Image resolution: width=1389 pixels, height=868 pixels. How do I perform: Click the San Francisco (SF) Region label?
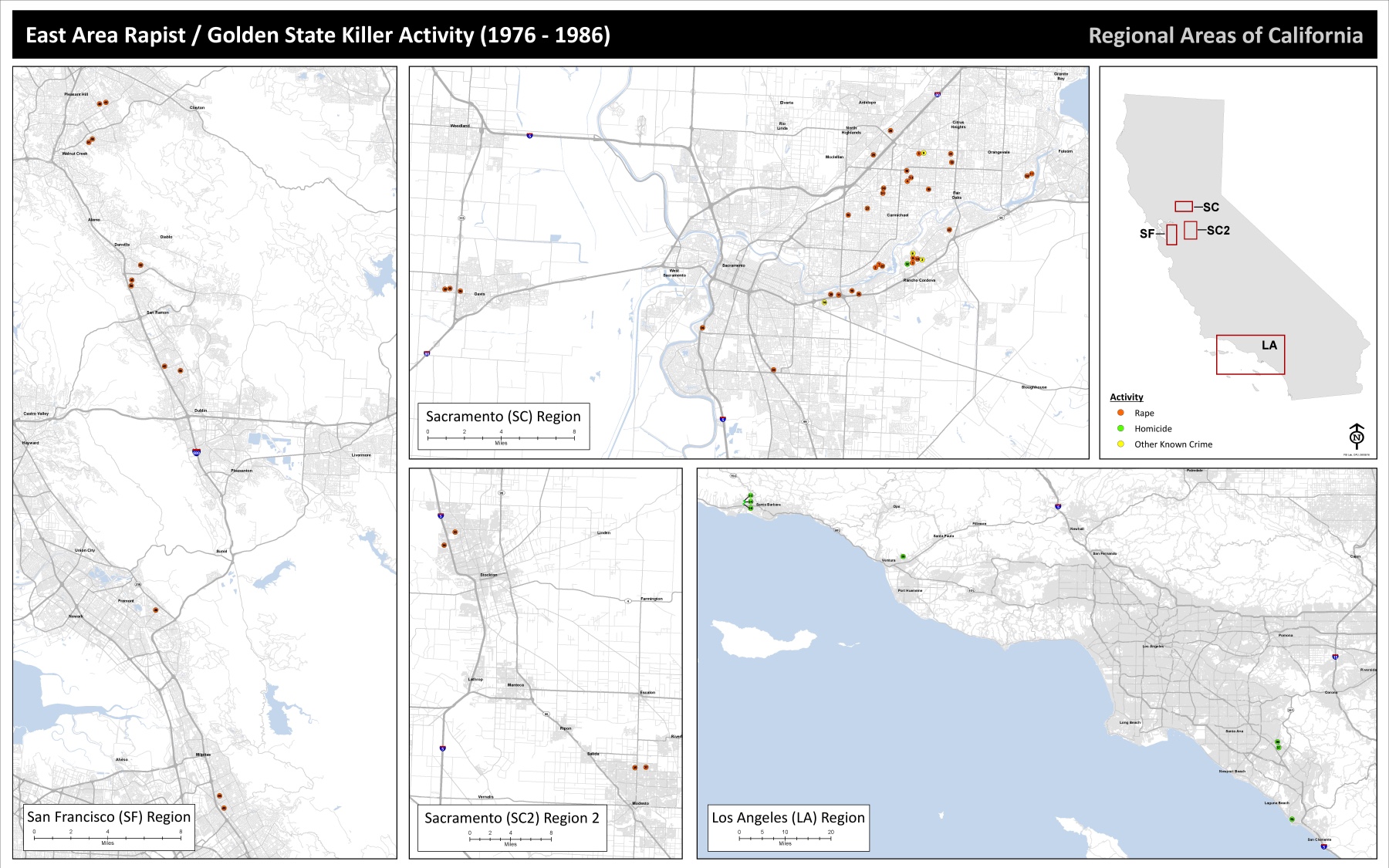(109, 817)
